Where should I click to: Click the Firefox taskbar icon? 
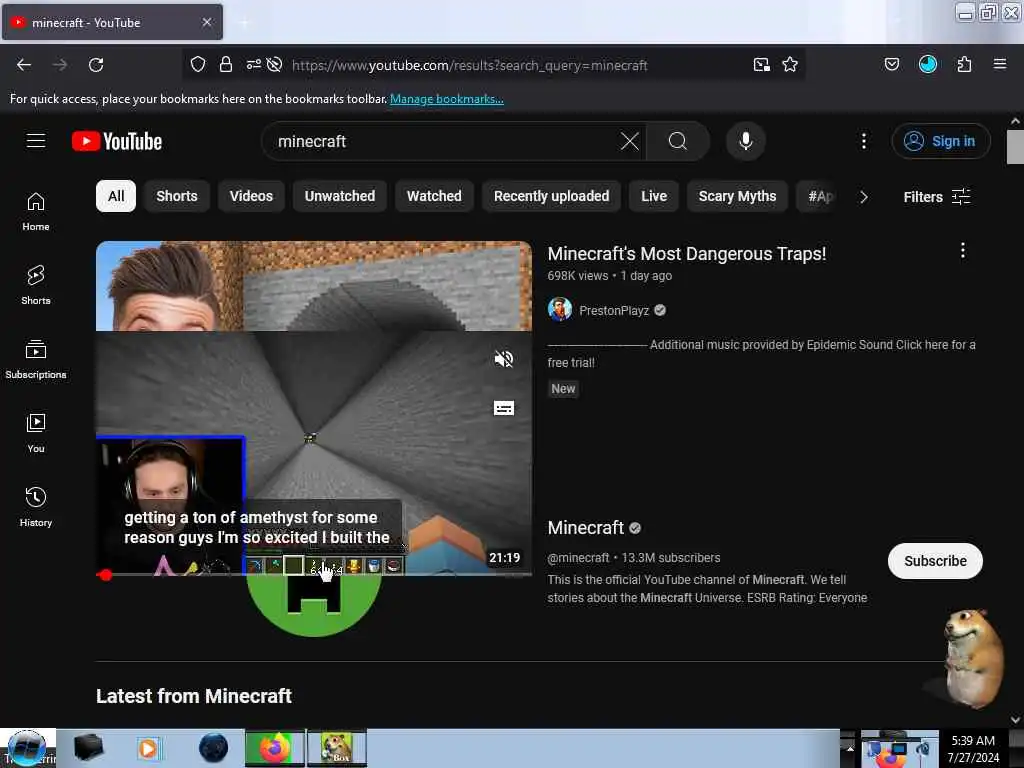(275, 748)
